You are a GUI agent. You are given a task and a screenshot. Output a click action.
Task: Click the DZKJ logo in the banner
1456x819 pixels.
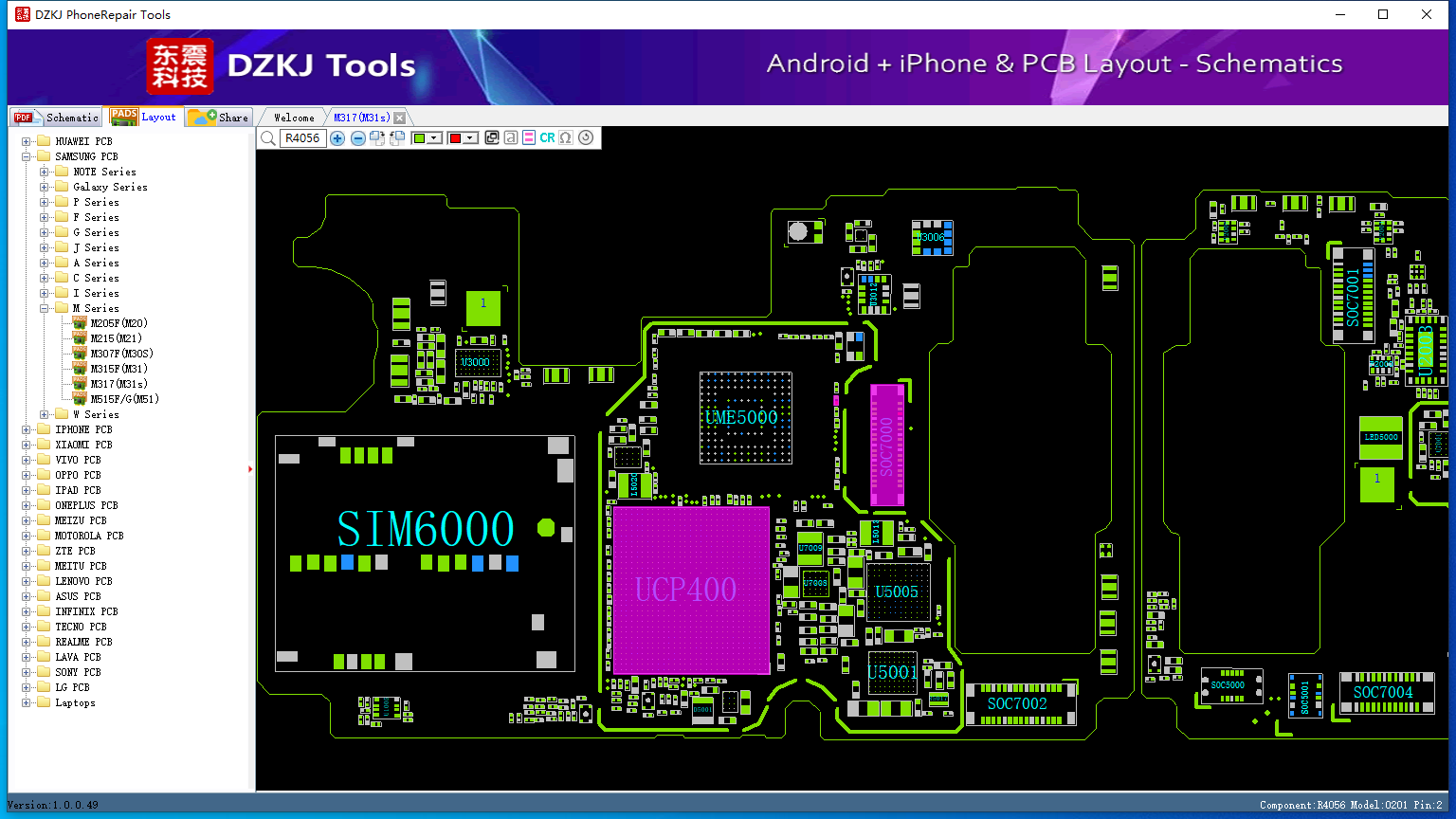point(179,66)
